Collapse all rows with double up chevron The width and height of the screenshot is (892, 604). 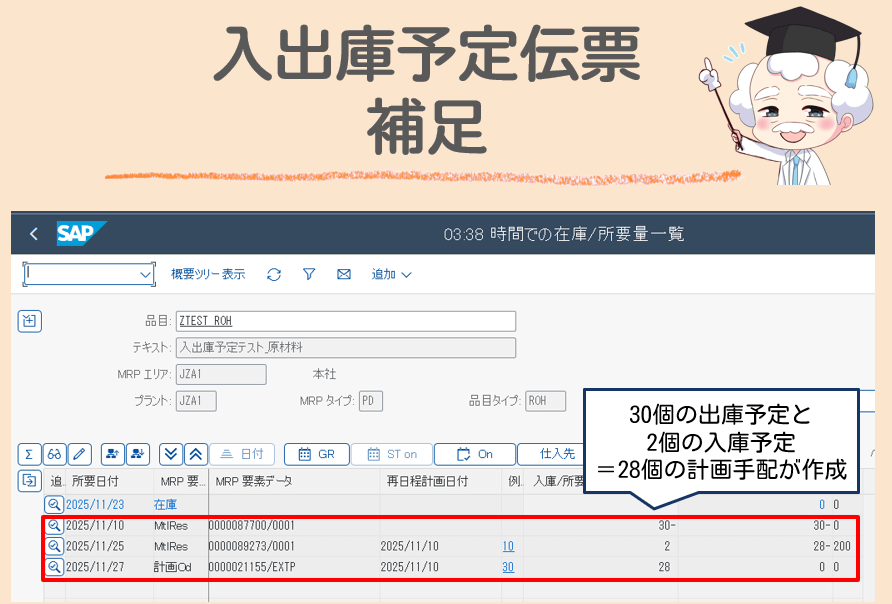(x=196, y=454)
